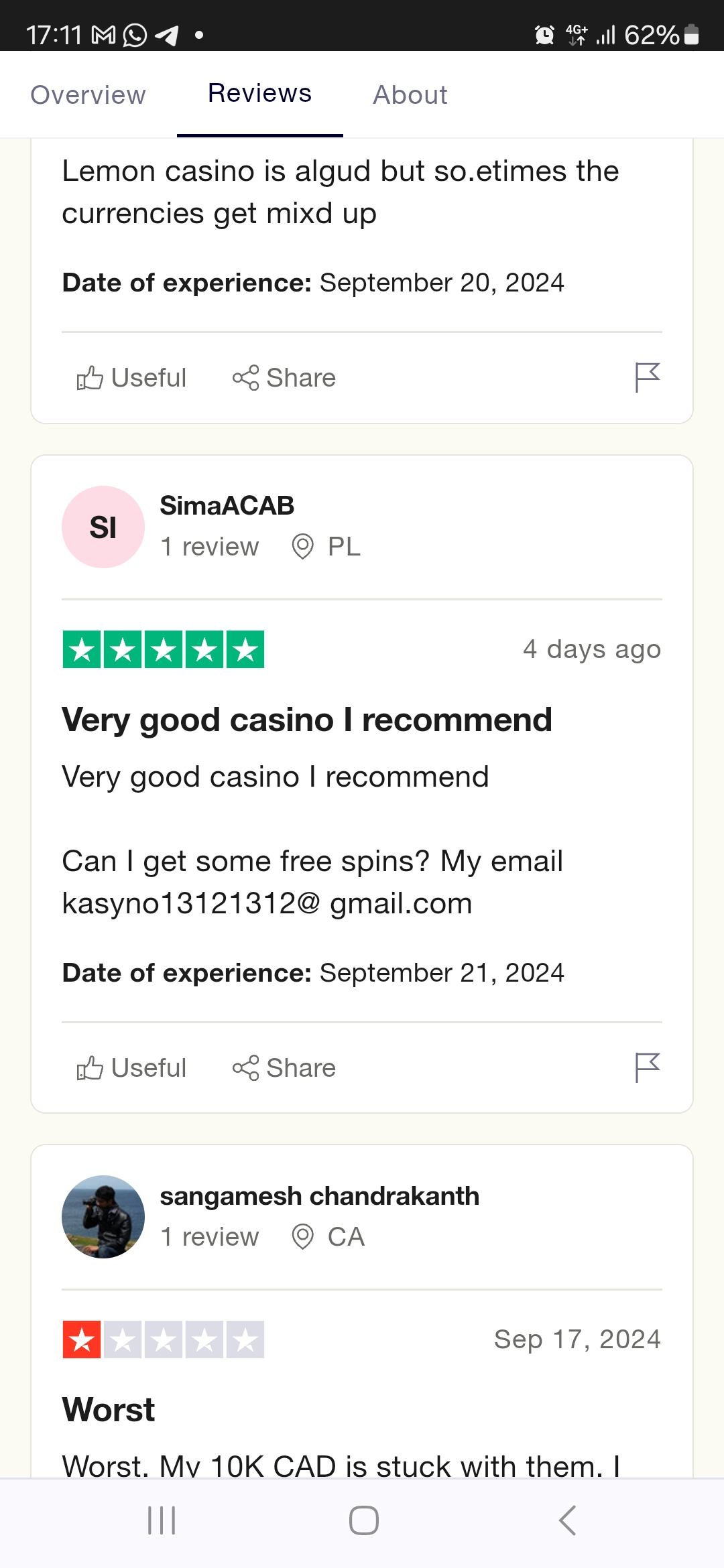Tap sangamesh chandrakanth's profile photo
This screenshot has height=1568, width=724.
coord(103,1217)
